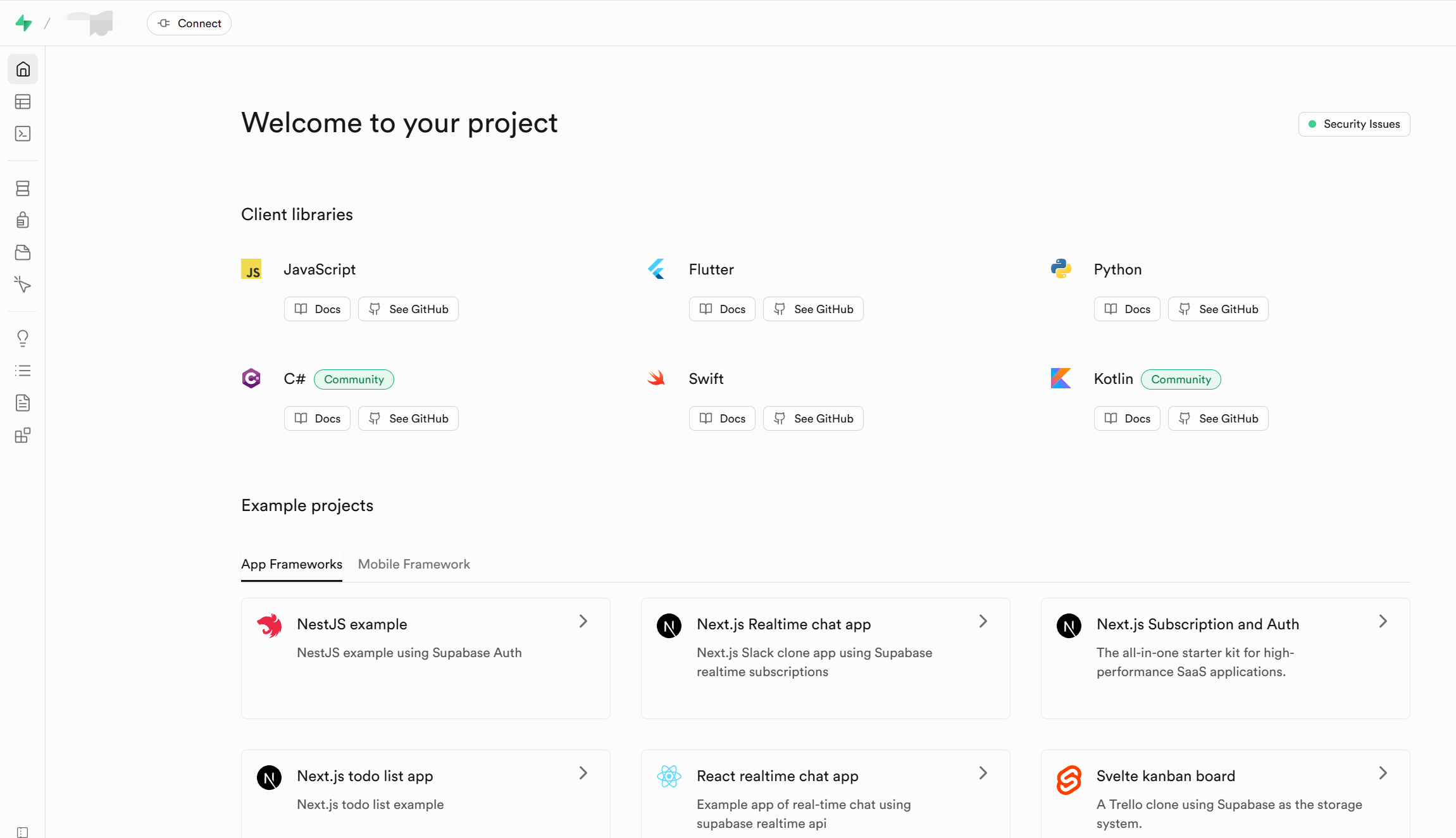Open the Security Issues badge
This screenshot has height=838, width=1456.
pos(1353,124)
